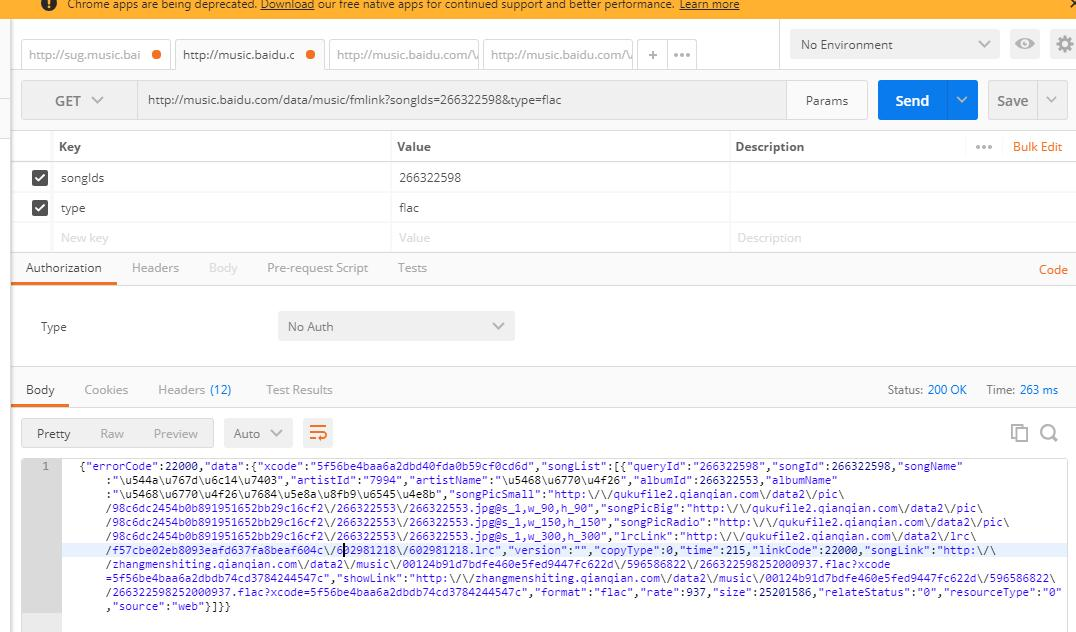Open the response Cookies tab

coord(106,390)
